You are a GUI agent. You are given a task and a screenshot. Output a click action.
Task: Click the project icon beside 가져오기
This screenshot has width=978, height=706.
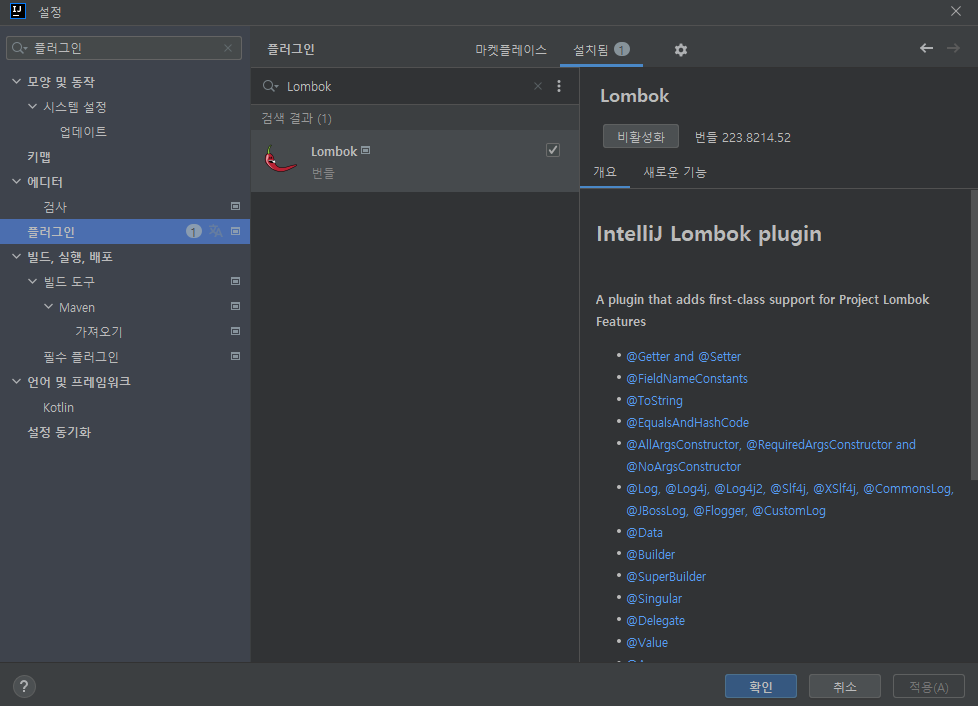pyautogui.click(x=236, y=331)
